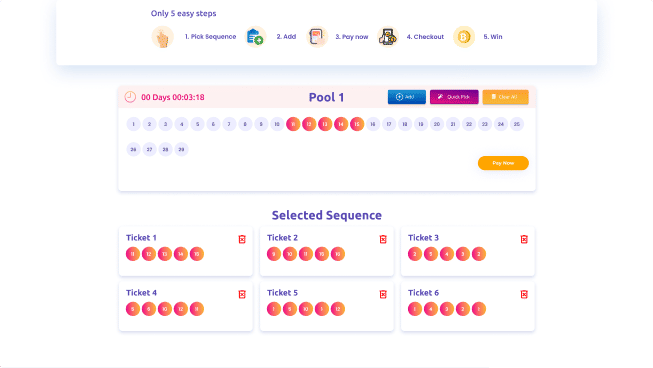The width and height of the screenshot is (653, 368).
Task: Click the '2. Add' step label
Action: (x=286, y=37)
